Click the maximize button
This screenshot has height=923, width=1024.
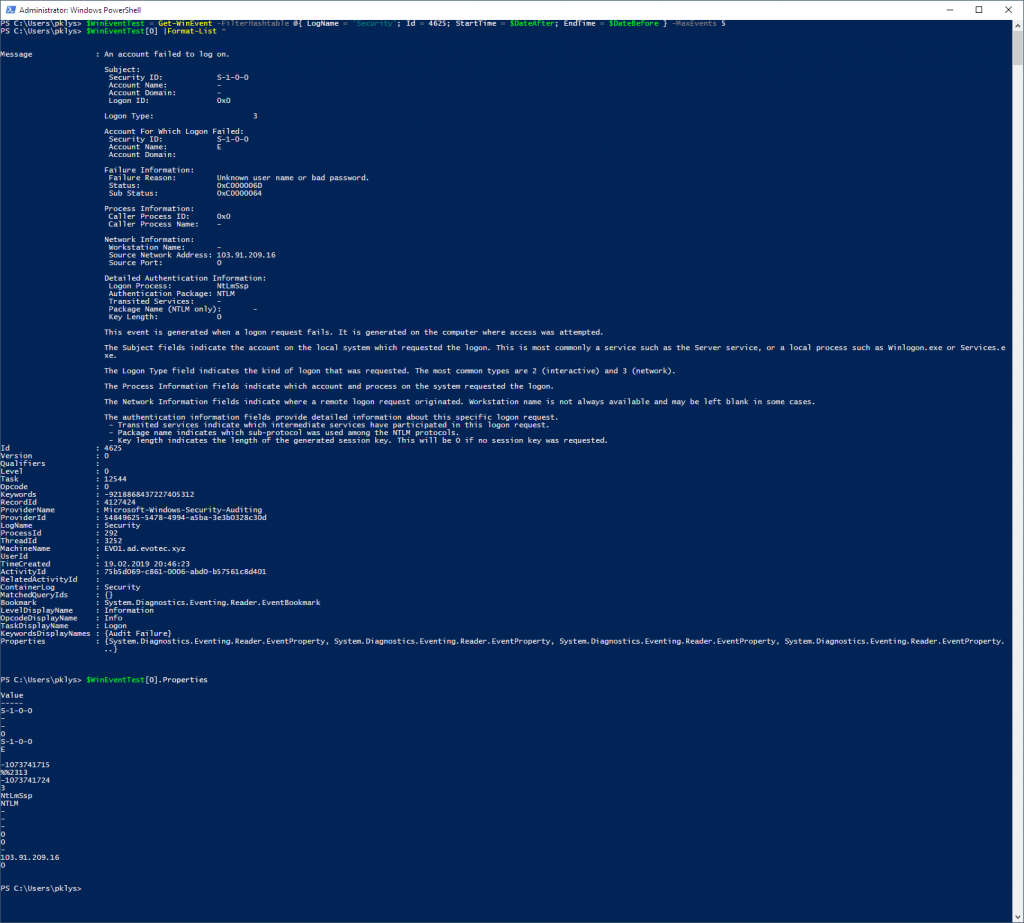pos(981,9)
